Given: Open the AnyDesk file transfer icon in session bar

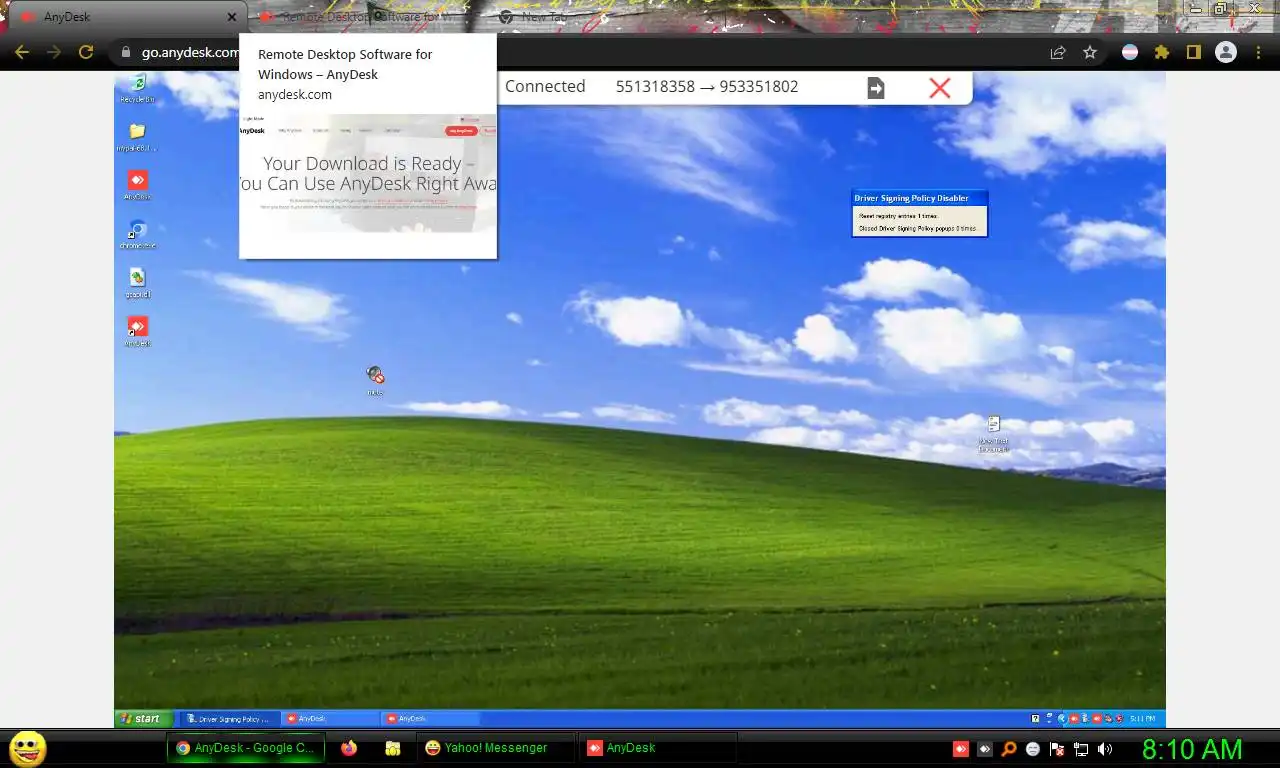Looking at the screenshot, I should (x=875, y=88).
